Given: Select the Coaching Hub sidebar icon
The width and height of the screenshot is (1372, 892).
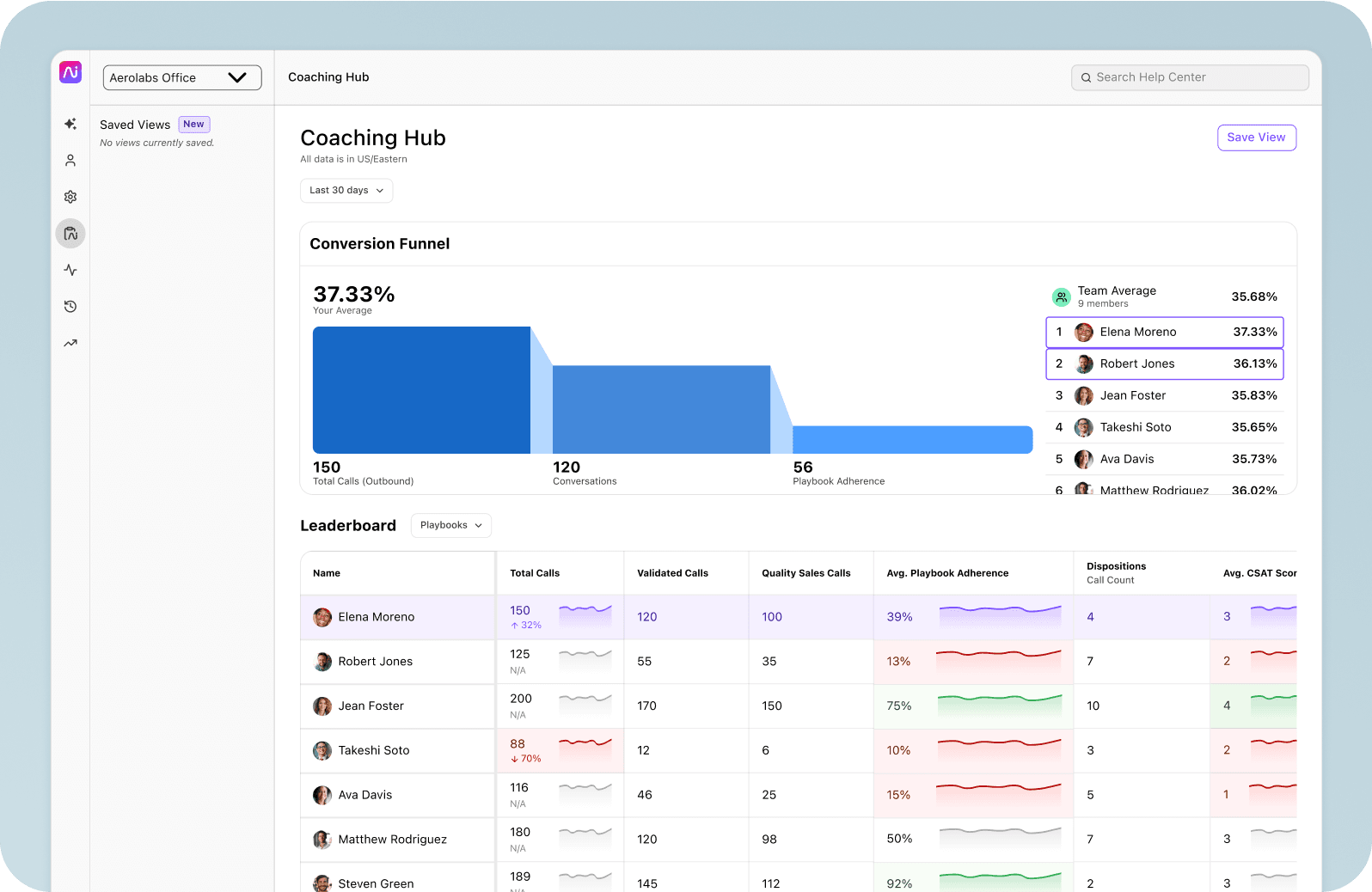Looking at the screenshot, I should pyautogui.click(x=70, y=234).
